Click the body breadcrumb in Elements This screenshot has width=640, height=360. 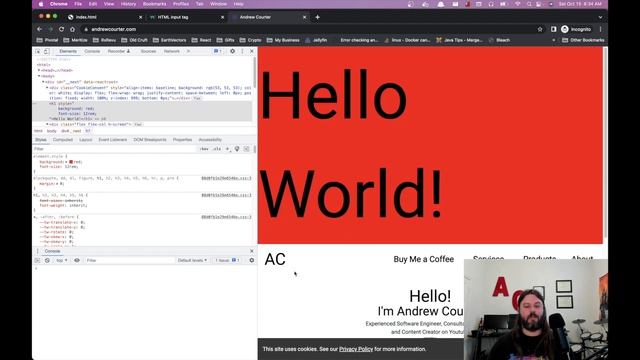click(x=51, y=131)
